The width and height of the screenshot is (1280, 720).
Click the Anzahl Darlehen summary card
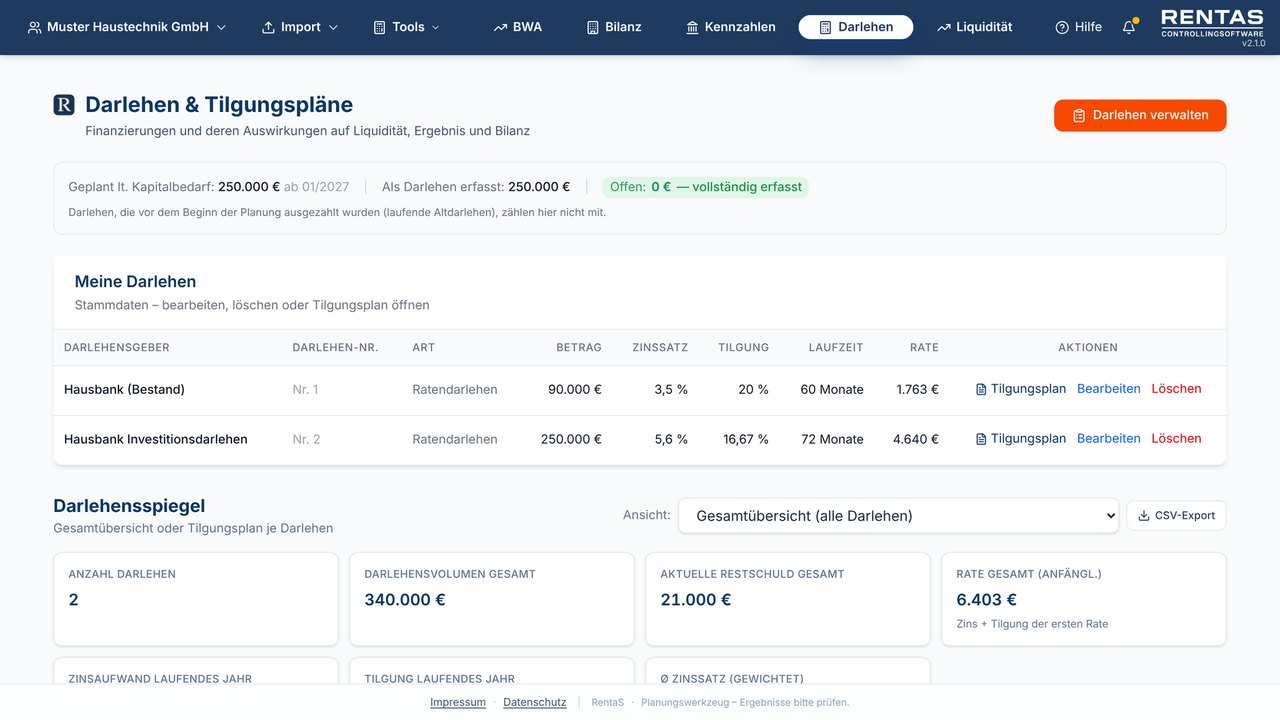(196, 599)
